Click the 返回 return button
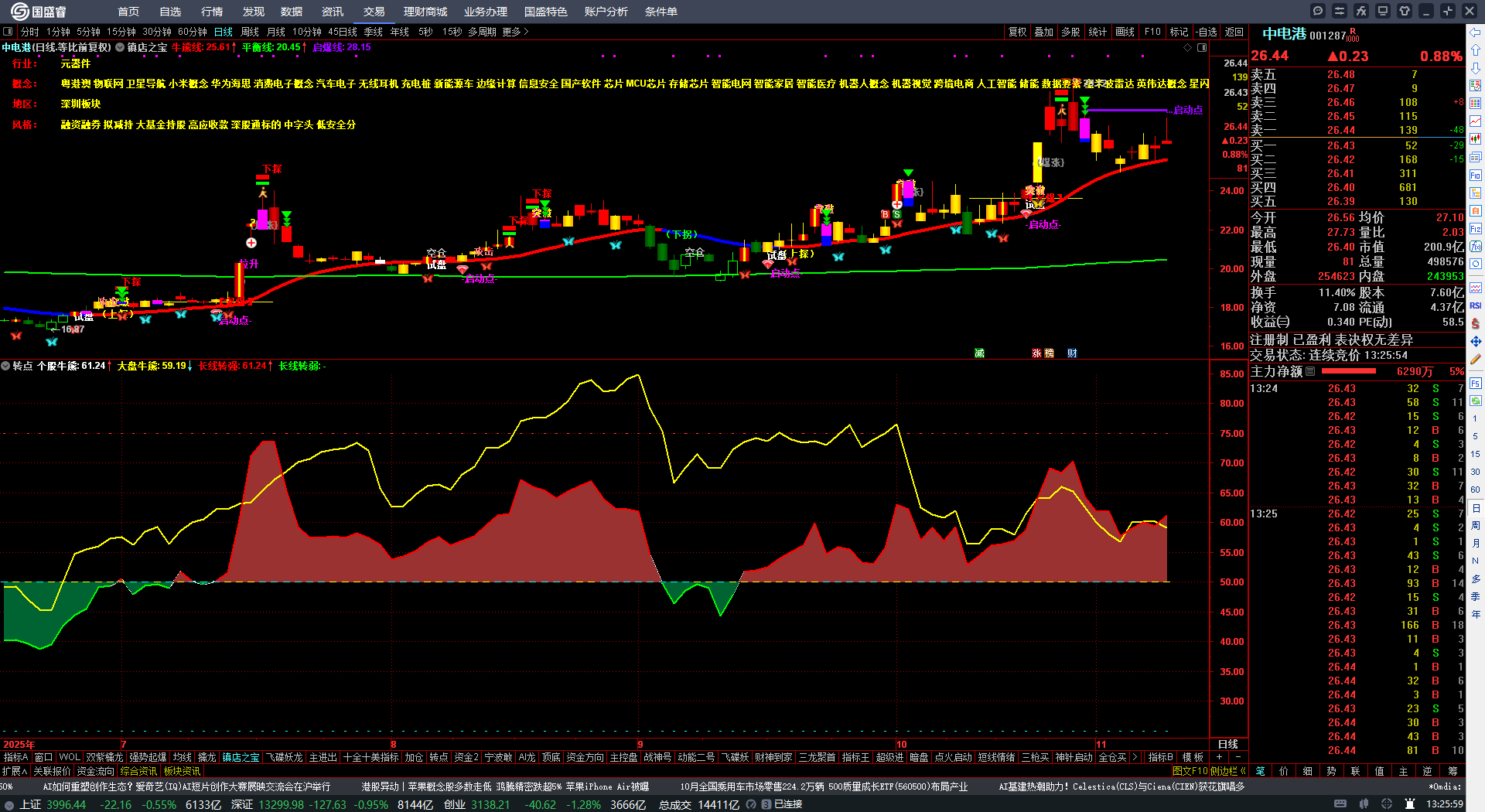Image resolution: width=1485 pixels, height=812 pixels. [1234, 32]
